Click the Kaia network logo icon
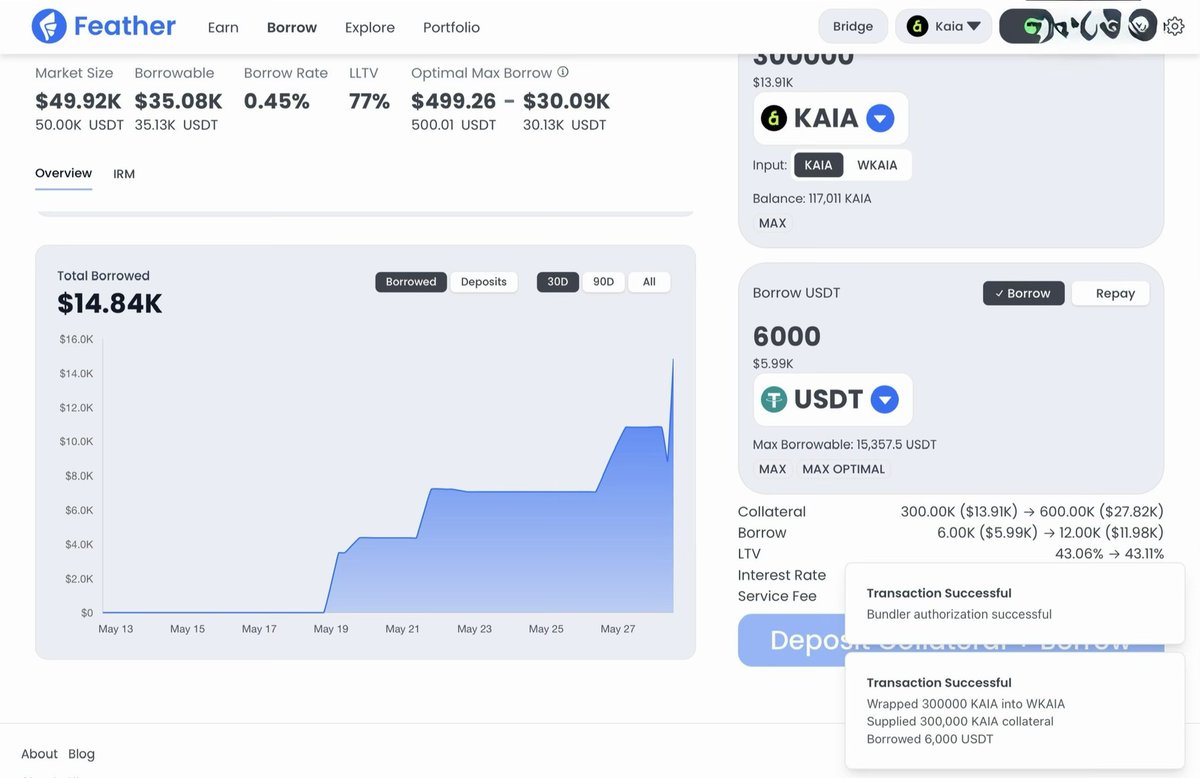The height and width of the screenshot is (778, 1200). [x=917, y=26]
